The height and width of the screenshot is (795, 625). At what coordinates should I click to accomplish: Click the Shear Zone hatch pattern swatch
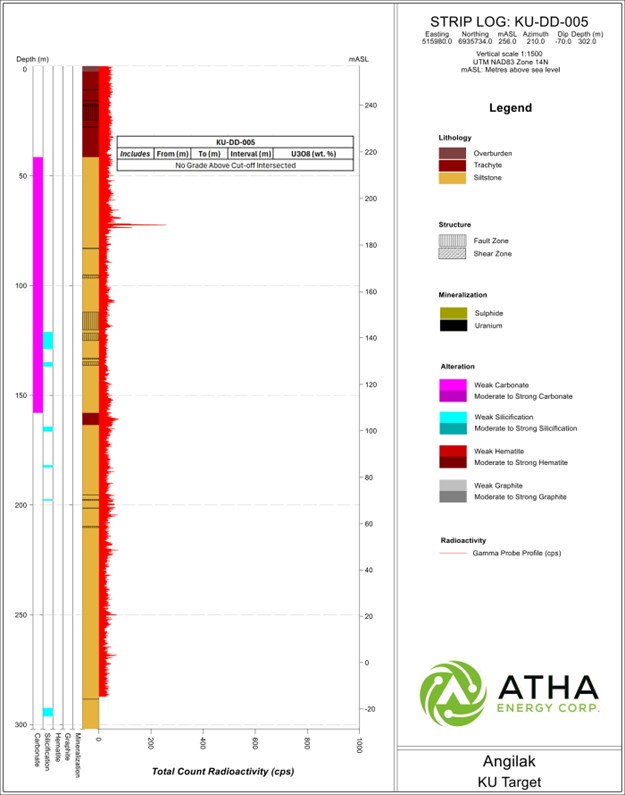click(x=452, y=254)
